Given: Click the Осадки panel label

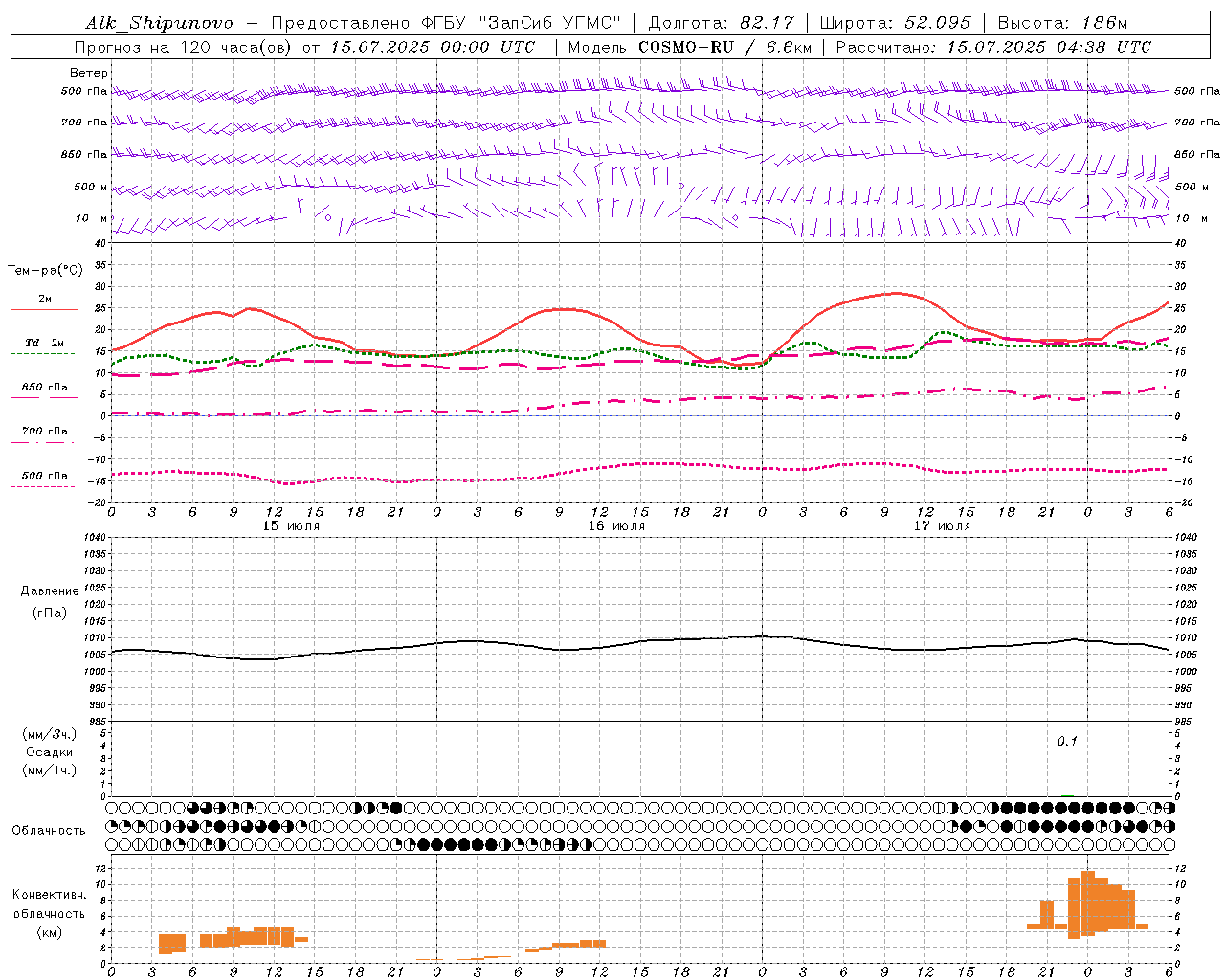Looking at the screenshot, I should point(50,752).
